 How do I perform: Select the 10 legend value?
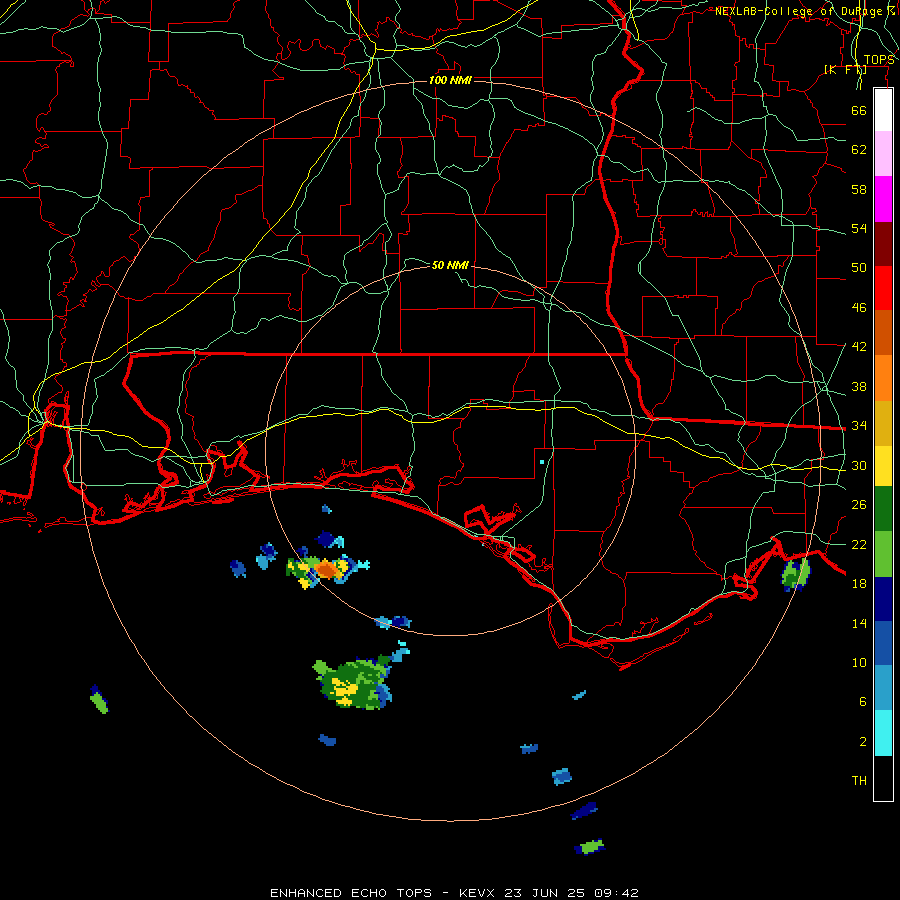859,662
